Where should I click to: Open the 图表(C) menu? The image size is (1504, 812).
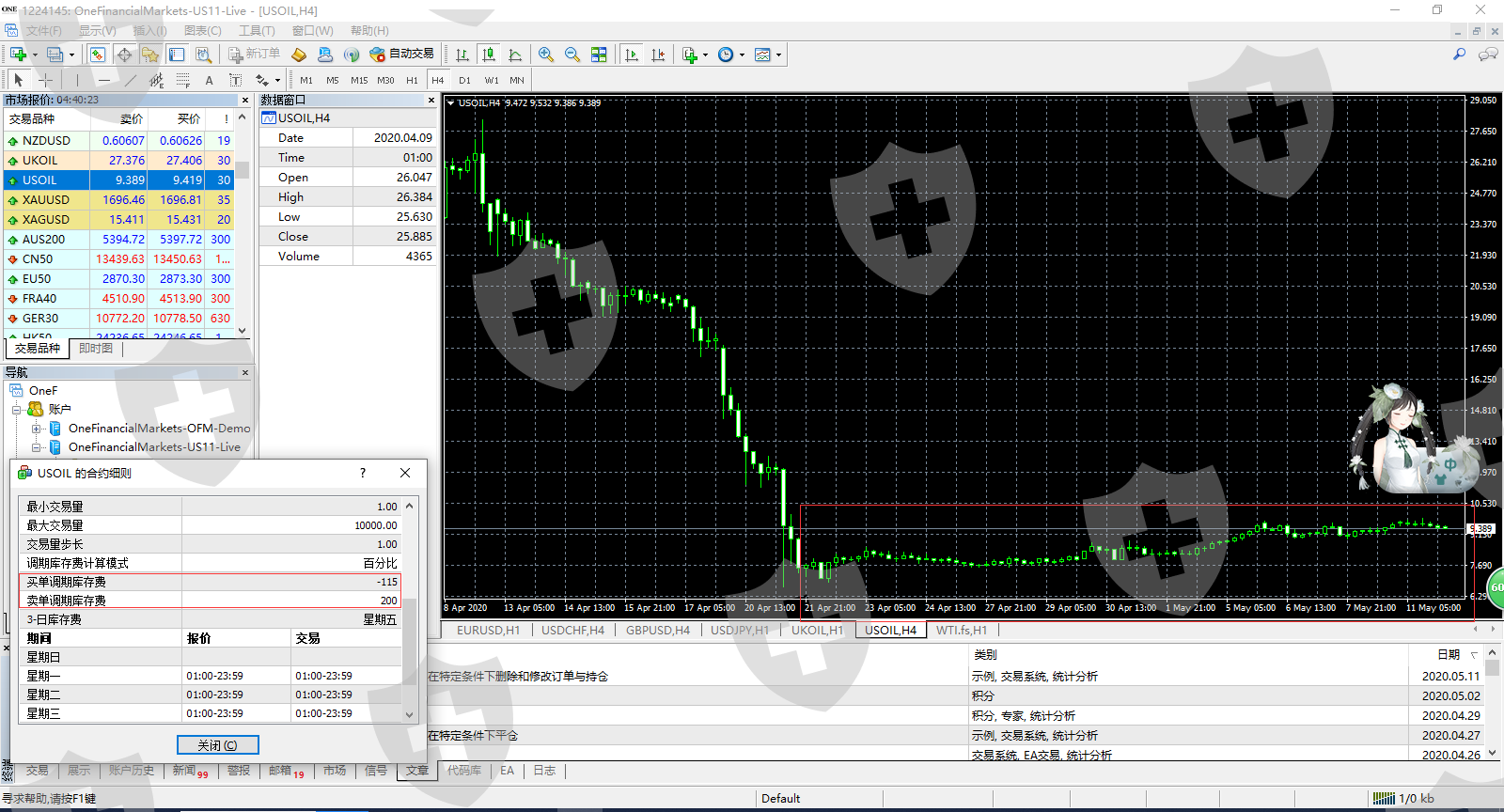pyautogui.click(x=203, y=31)
